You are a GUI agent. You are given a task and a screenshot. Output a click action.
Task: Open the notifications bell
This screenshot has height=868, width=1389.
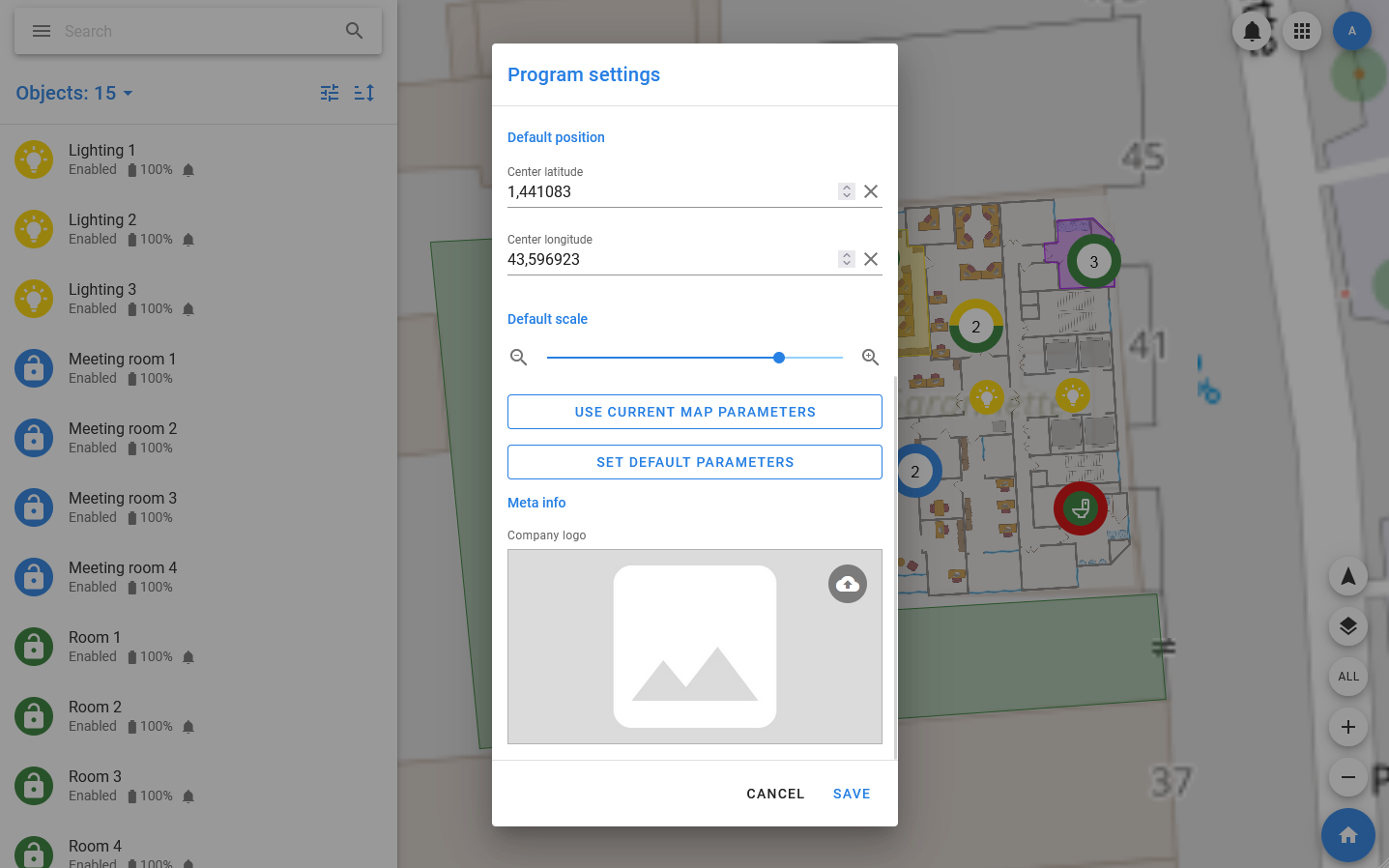(1251, 31)
